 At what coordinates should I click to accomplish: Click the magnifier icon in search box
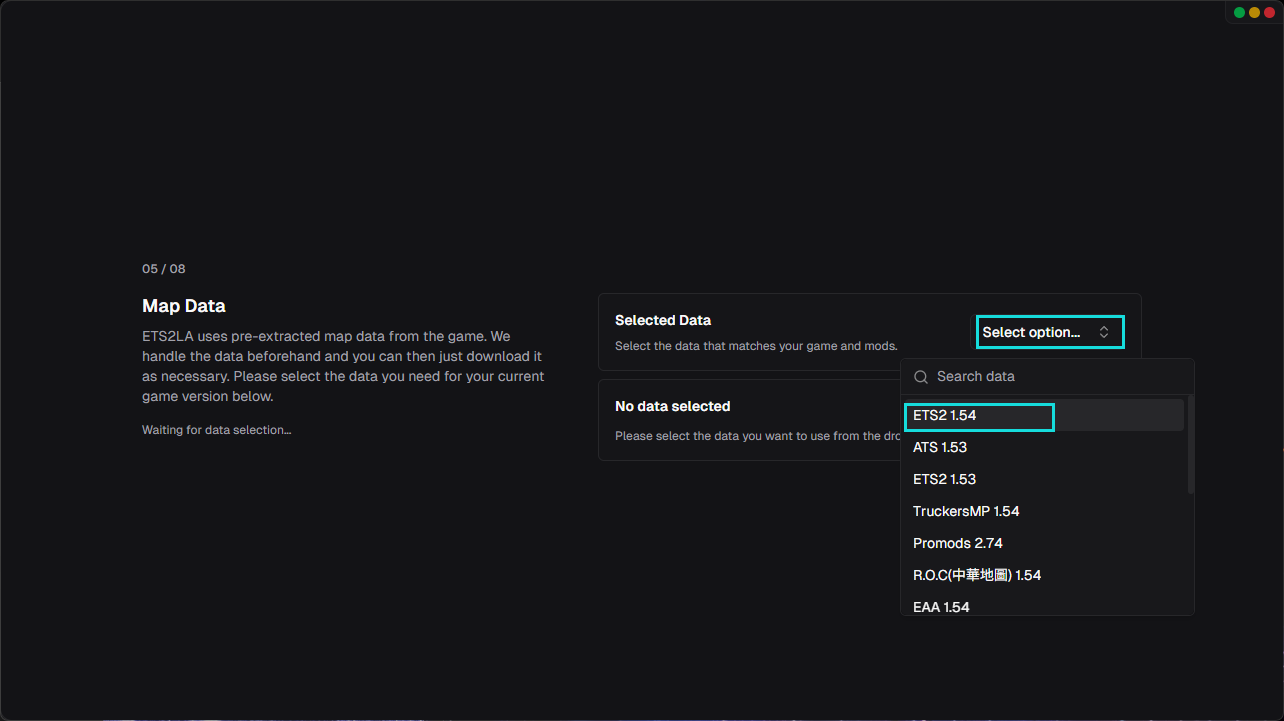coord(921,377)
